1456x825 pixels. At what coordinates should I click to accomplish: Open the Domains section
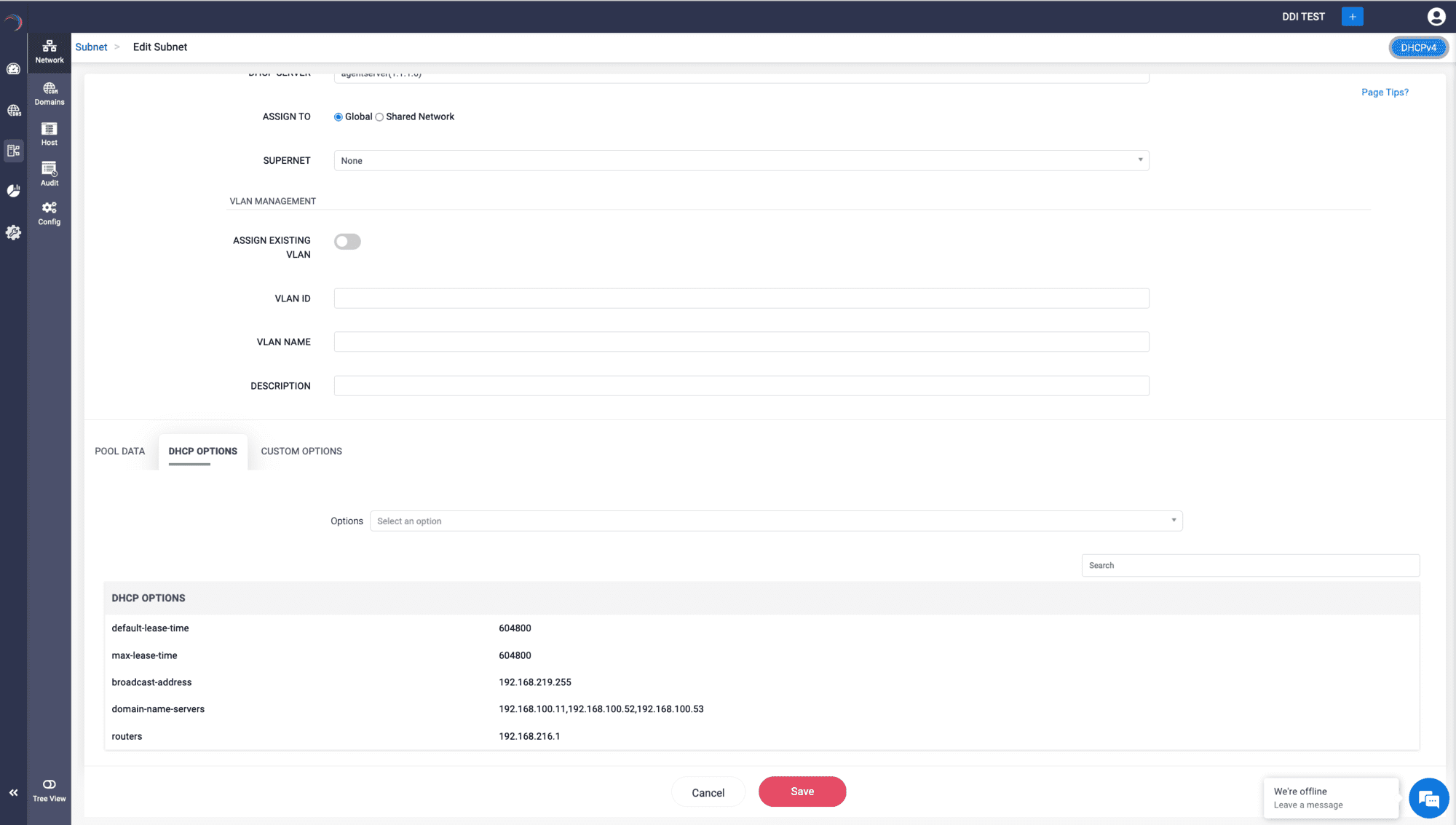(50, 93)
